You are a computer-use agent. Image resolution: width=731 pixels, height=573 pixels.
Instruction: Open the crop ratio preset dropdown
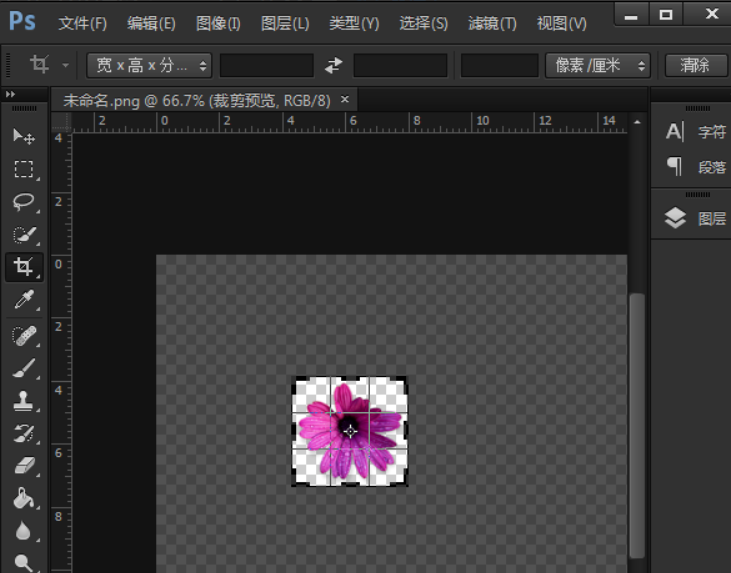point(149,65)
